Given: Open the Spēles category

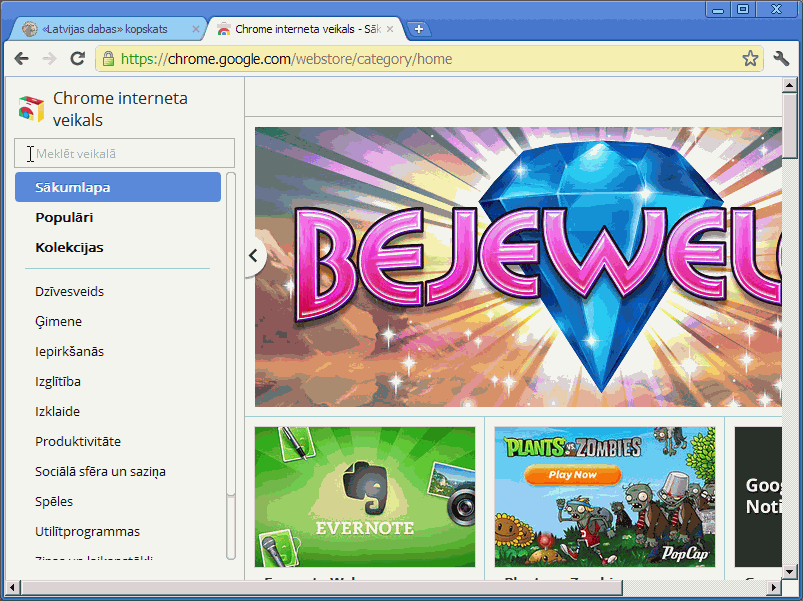Looking at the screenshot, I should [54, 502].
